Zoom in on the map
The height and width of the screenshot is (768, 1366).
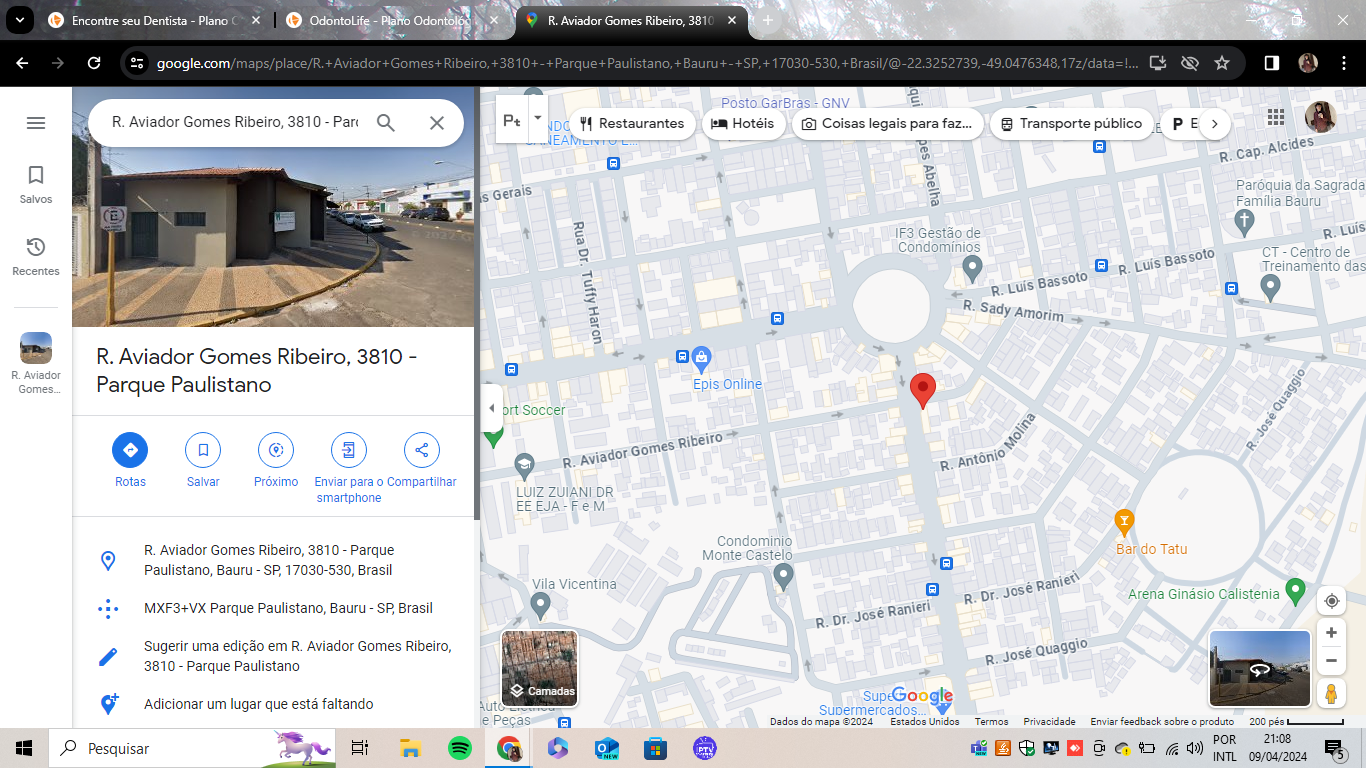1331,633
